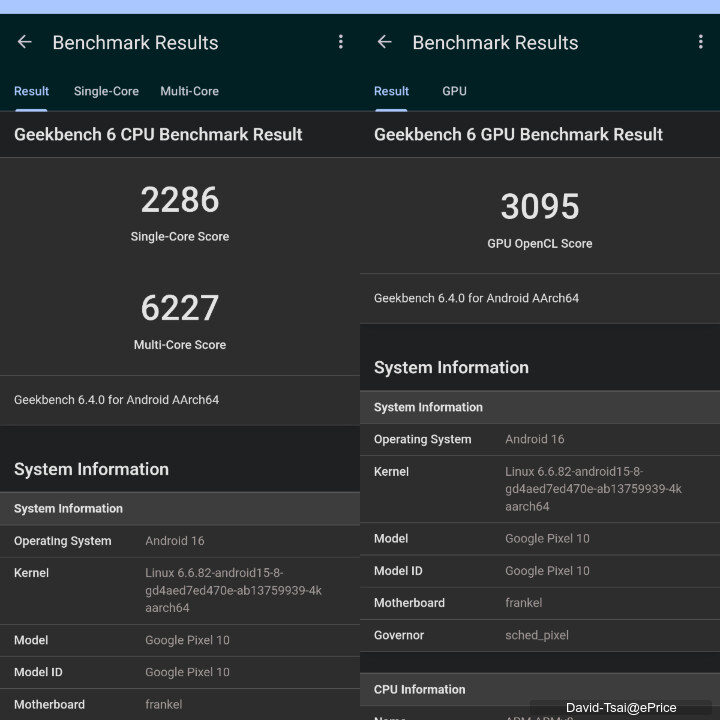720x720 pixels.
Task: Click Kernel value in GPU panel
Action: click(593, 489)
